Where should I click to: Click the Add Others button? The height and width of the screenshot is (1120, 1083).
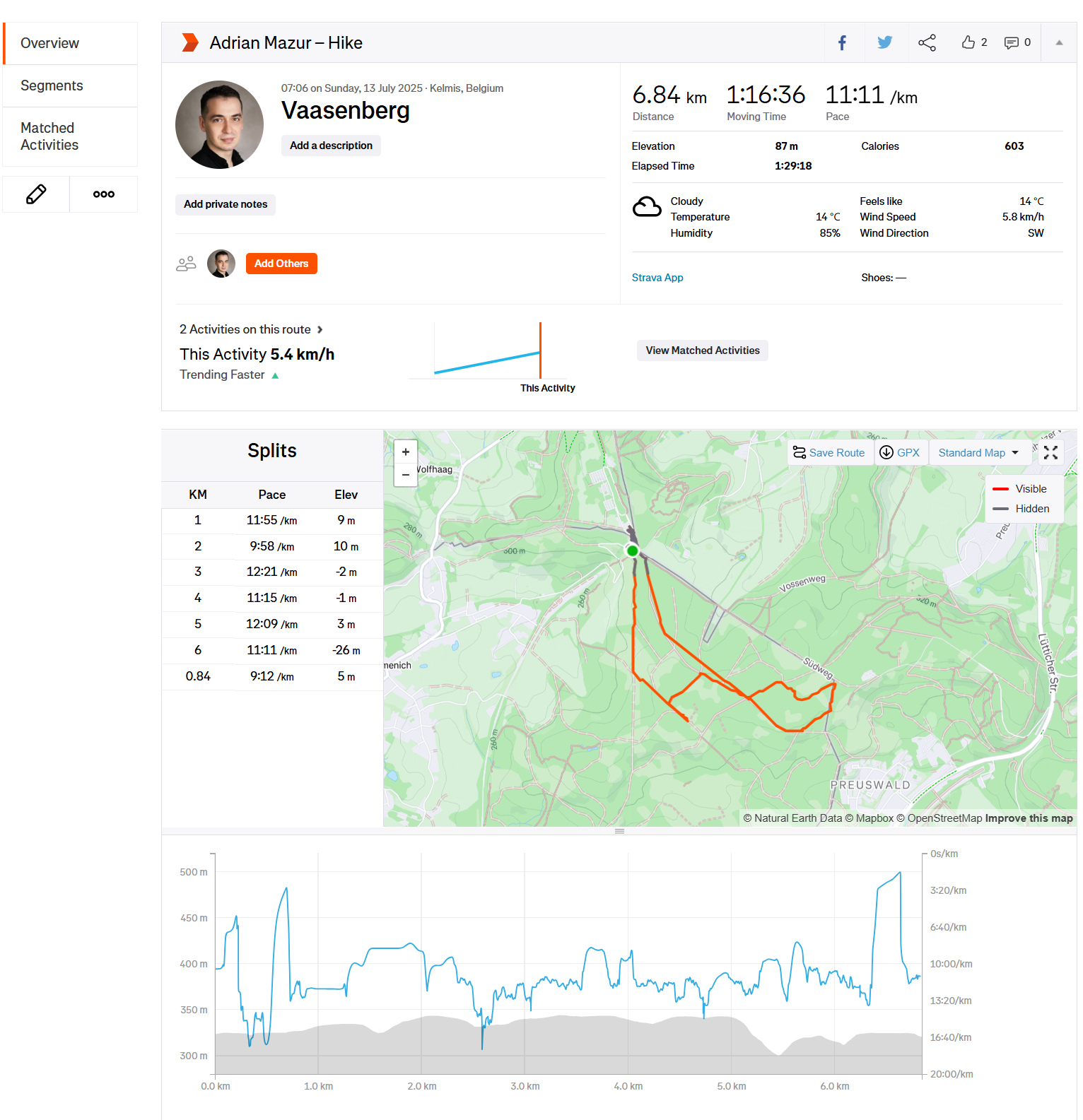coord(281,264)
